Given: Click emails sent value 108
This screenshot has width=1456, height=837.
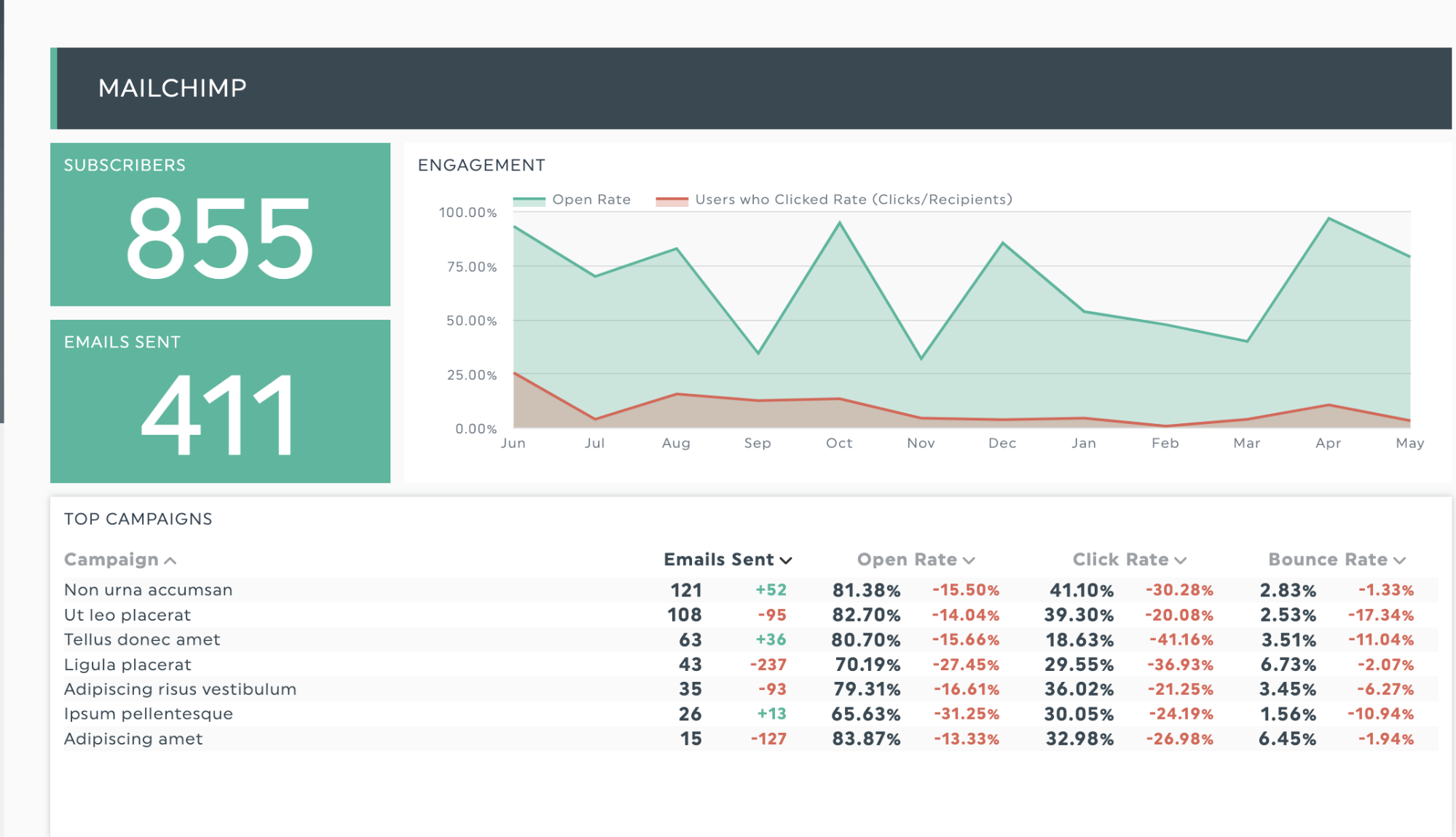Looking at the screenshot, I should [685, 615].
